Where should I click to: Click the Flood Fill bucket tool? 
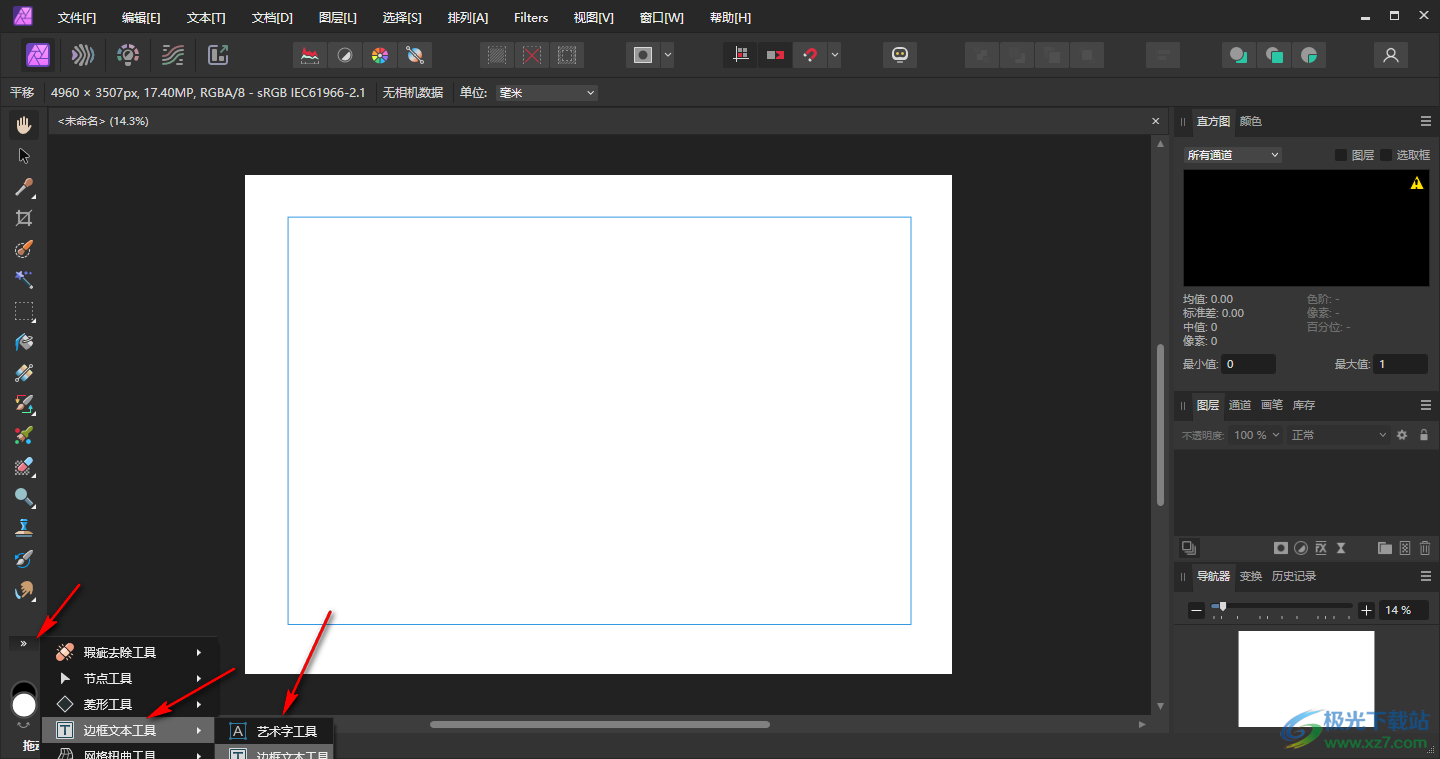coord(24,342)
